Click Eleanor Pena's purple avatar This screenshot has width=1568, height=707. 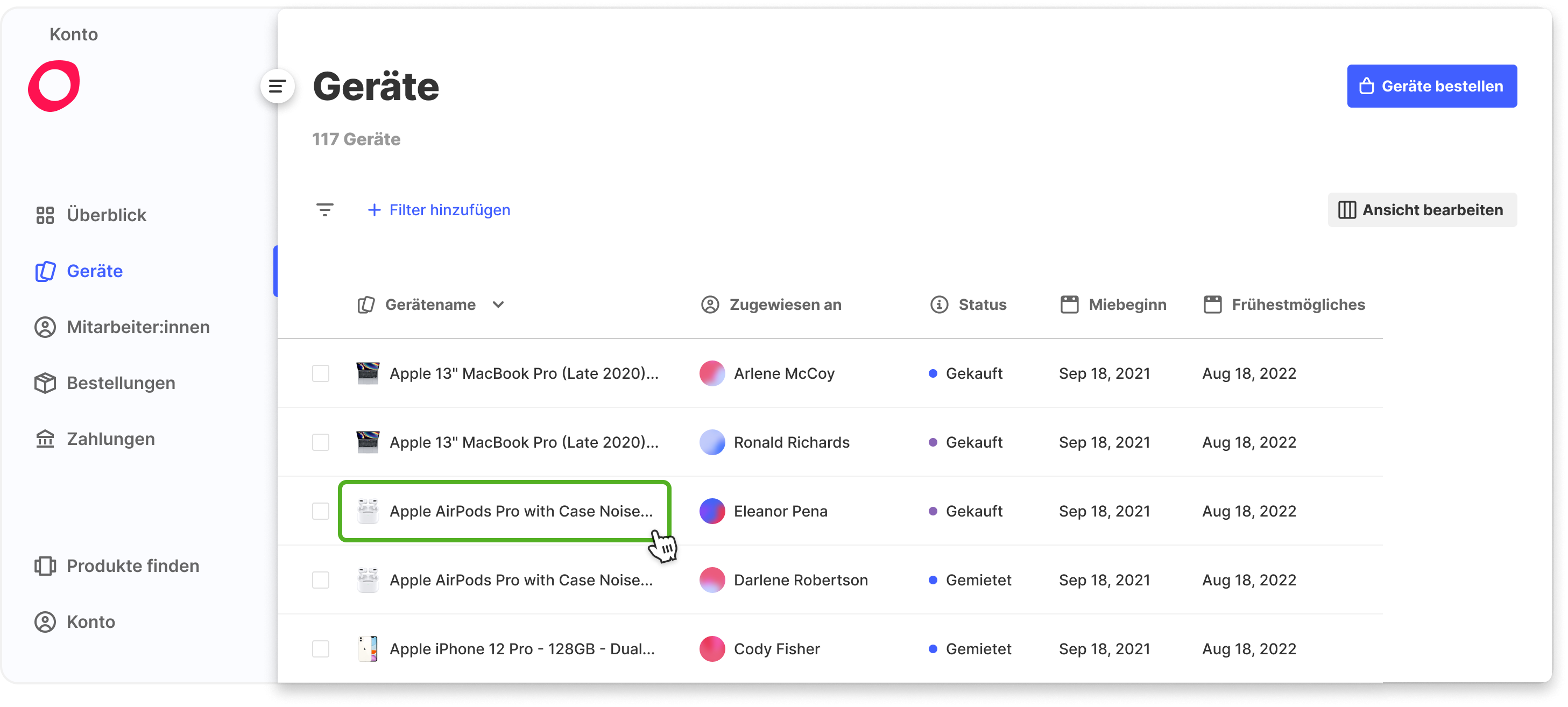(x=711, y=511)
